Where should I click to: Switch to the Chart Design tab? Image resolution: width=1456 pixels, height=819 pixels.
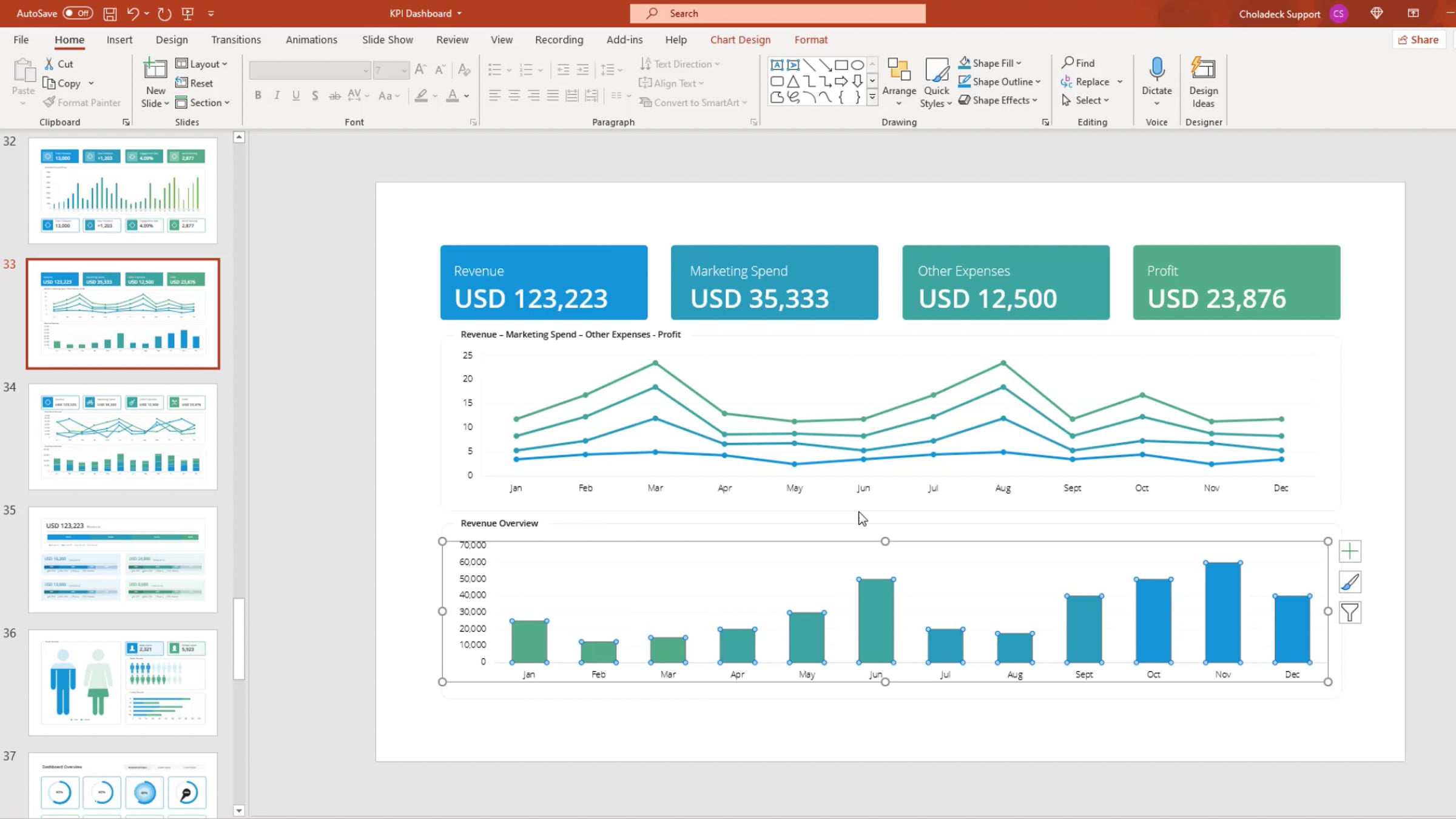tap(740, 39)
